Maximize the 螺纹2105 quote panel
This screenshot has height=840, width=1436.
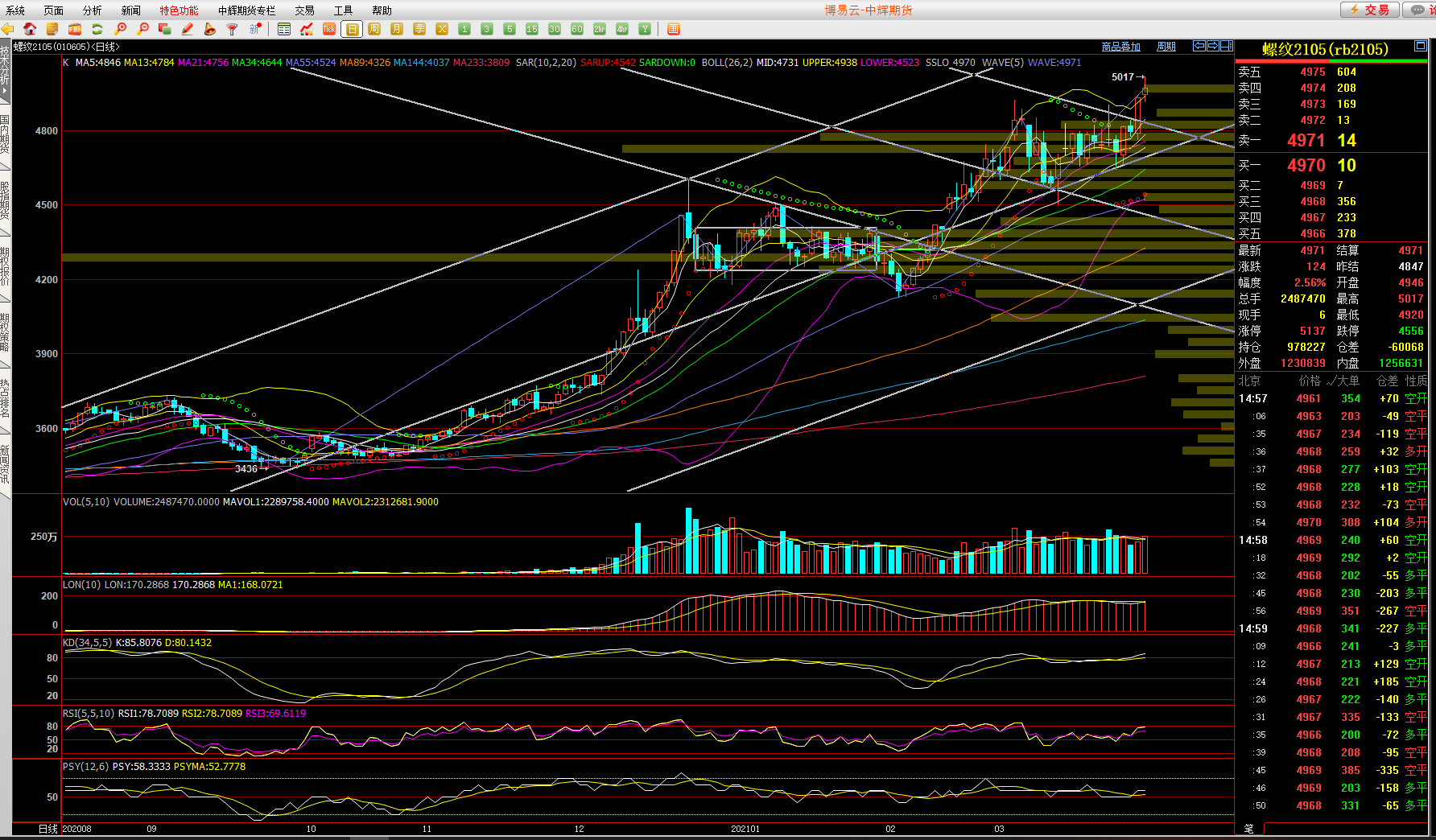[1421, 47]
